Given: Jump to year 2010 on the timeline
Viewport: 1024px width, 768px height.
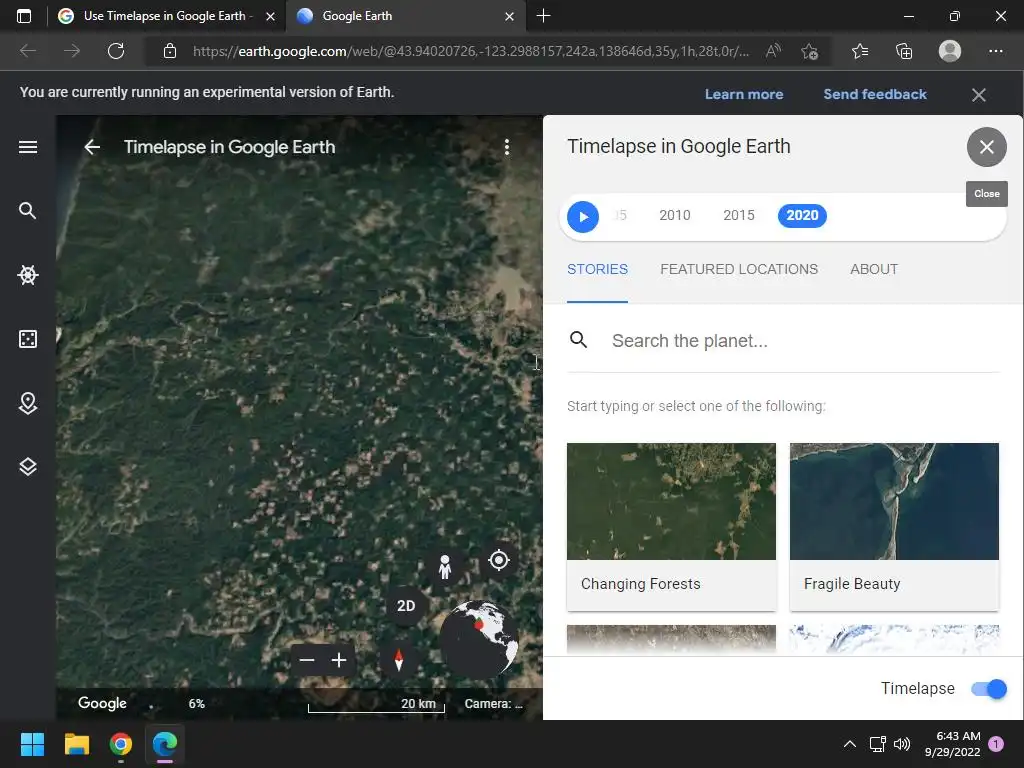Looking at the screenshot, I should [x=675, y=216].
